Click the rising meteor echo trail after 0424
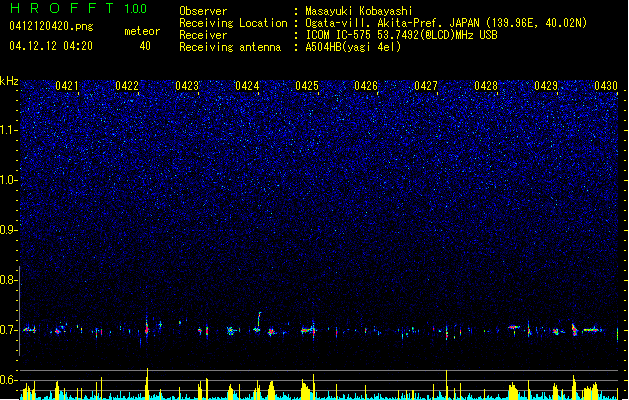The width and height of the screenshot is (629, 400). pyautogui.click(x=259, y=321)
